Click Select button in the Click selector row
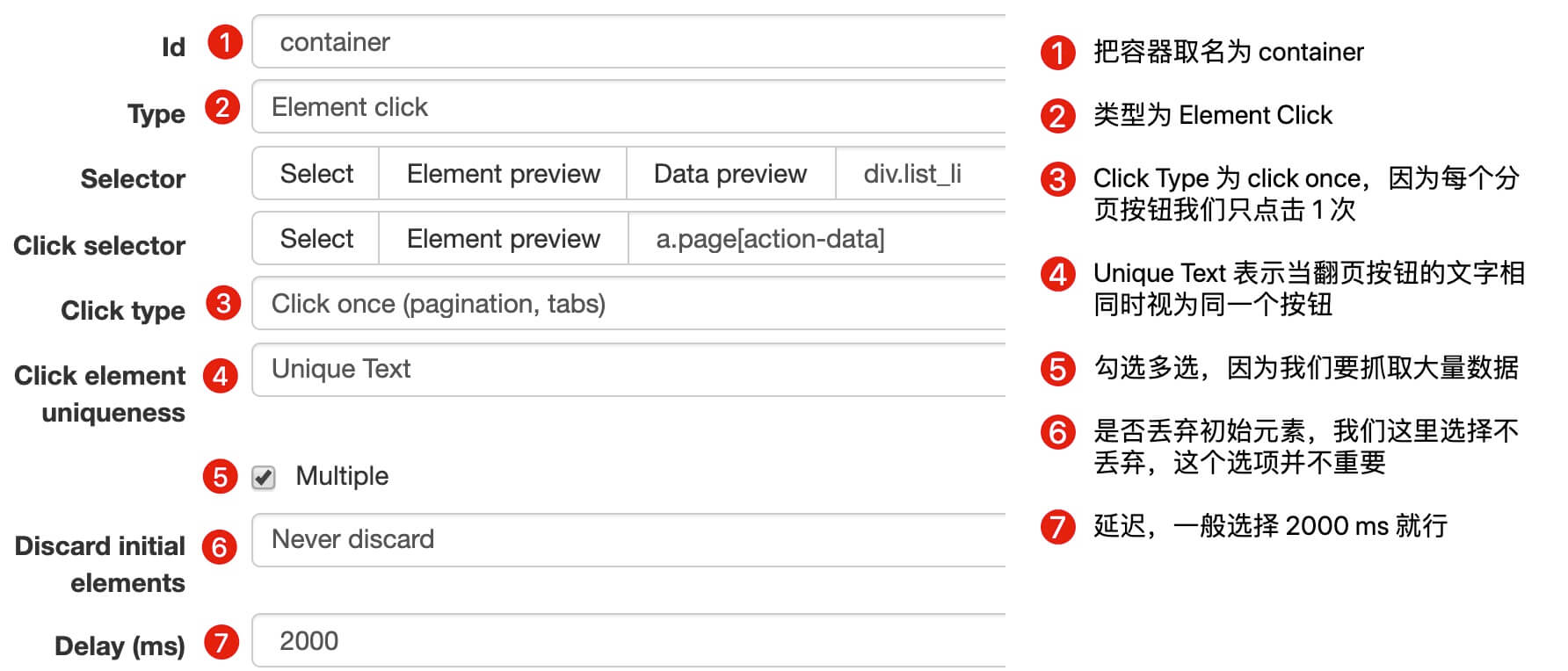 (x=316, y=238)
